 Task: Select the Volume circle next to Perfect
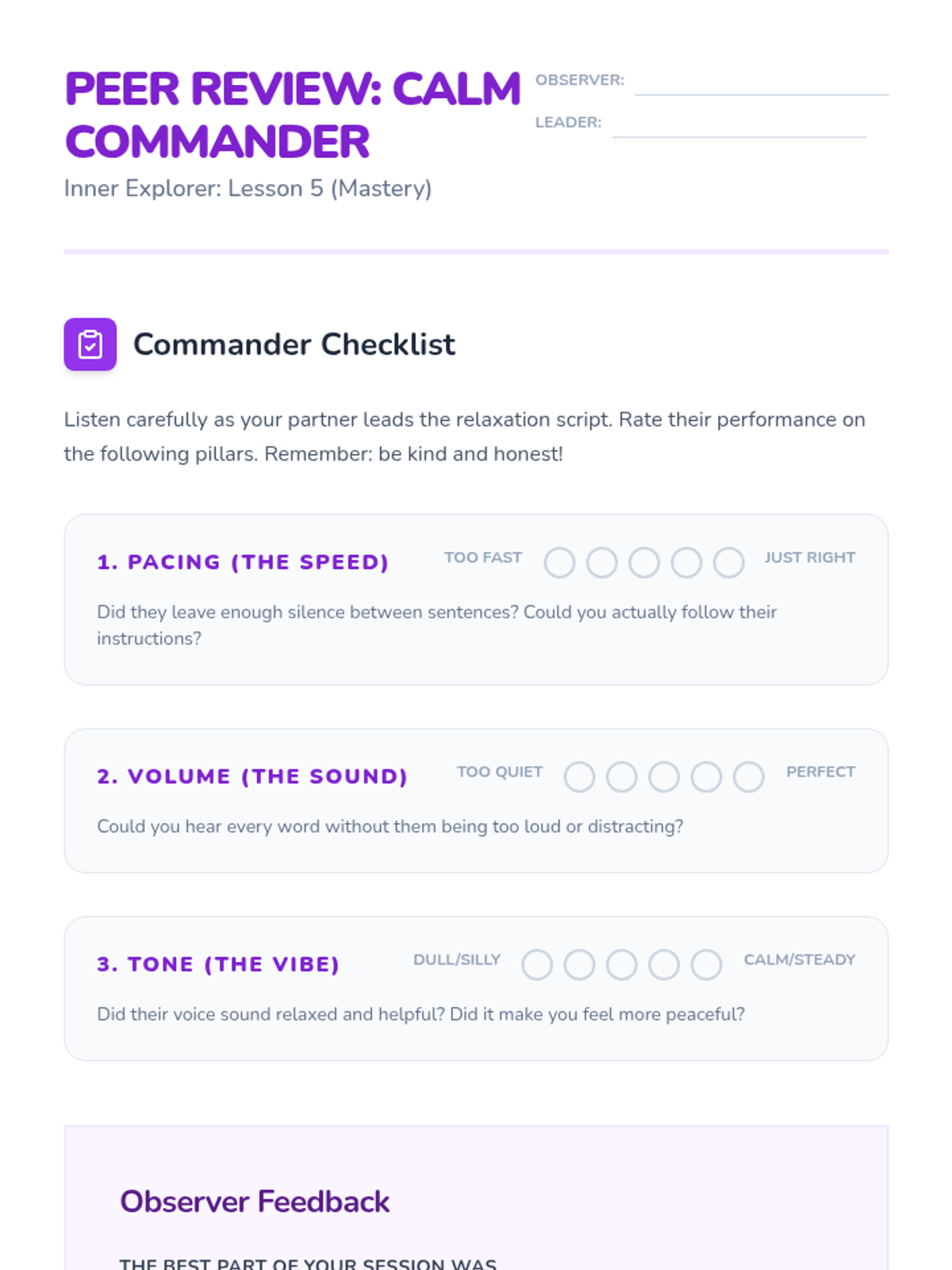pos(748,777)
